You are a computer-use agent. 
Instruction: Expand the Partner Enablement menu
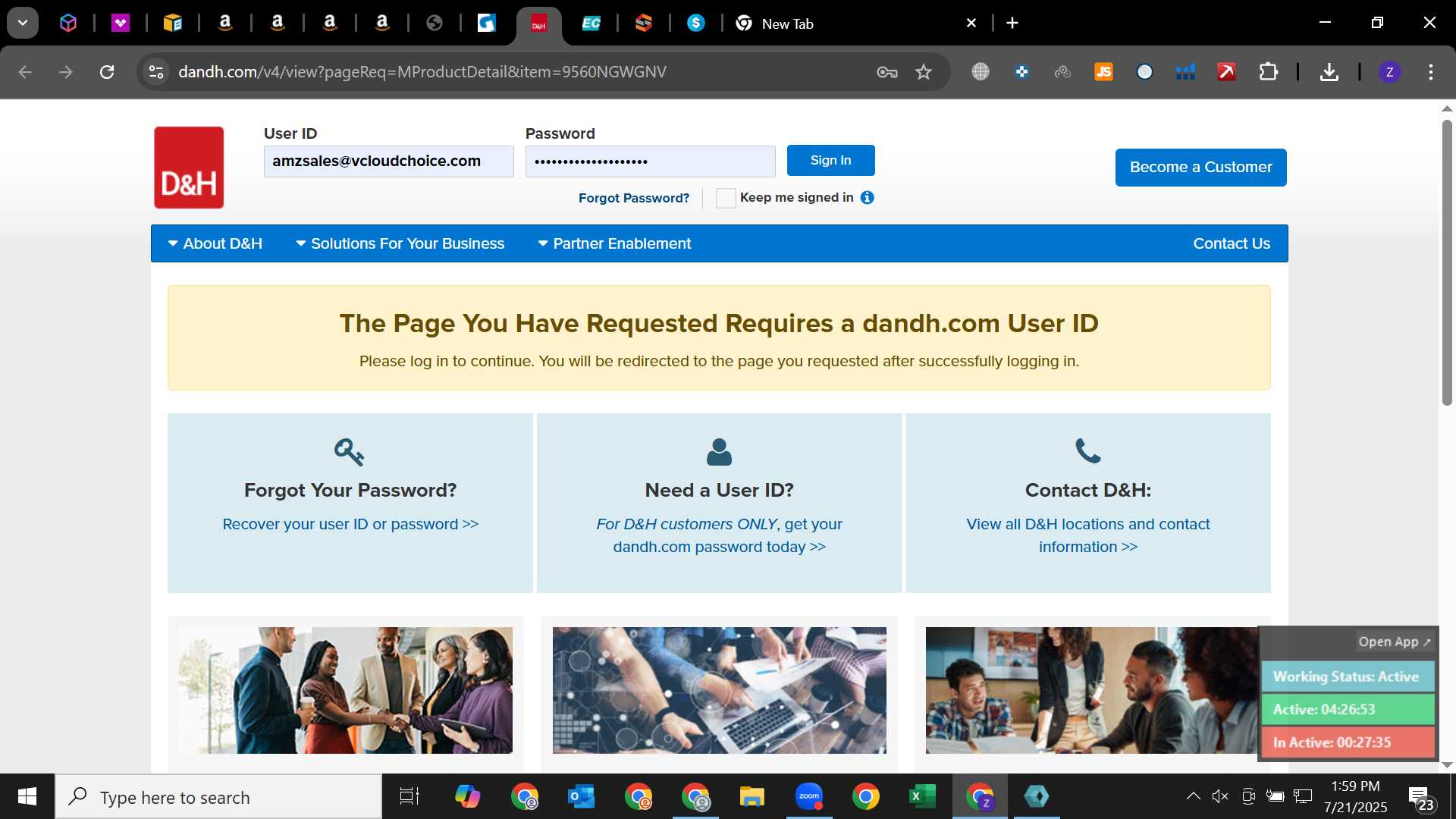(x=614, y=243)
